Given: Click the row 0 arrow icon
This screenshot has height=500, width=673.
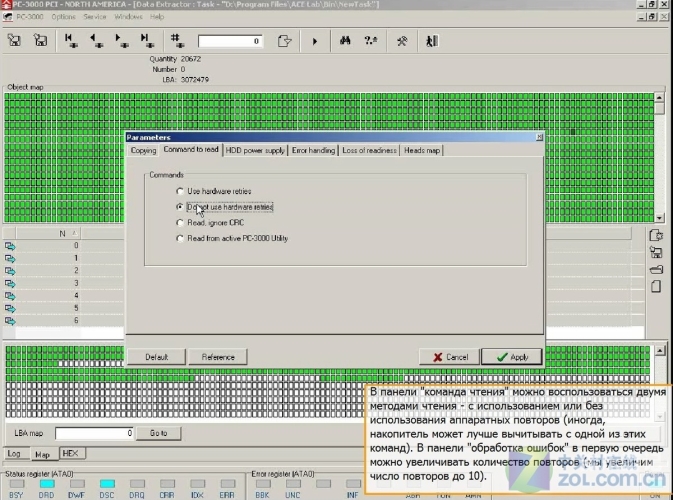Looking at the screenshot, I should 10,246.
